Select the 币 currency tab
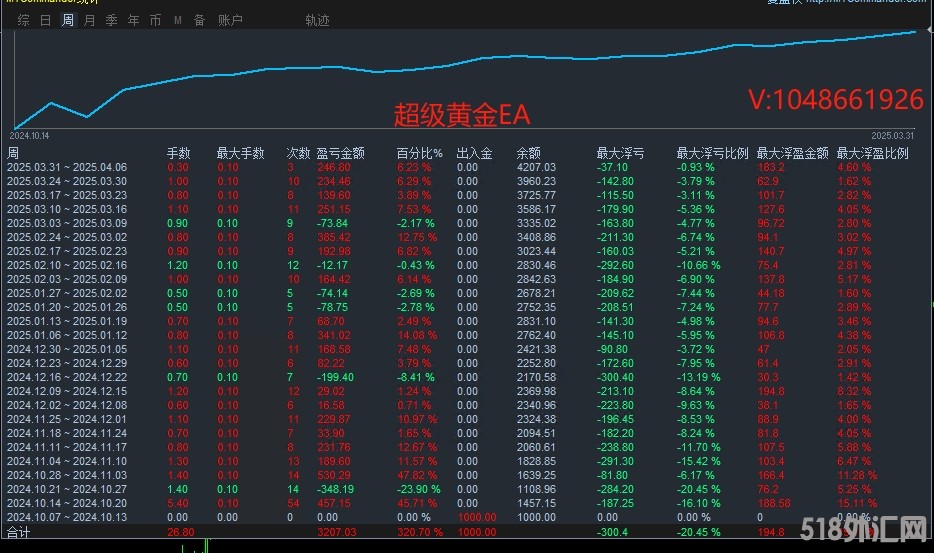Screen dimensions: 934x553 point(155,20)
